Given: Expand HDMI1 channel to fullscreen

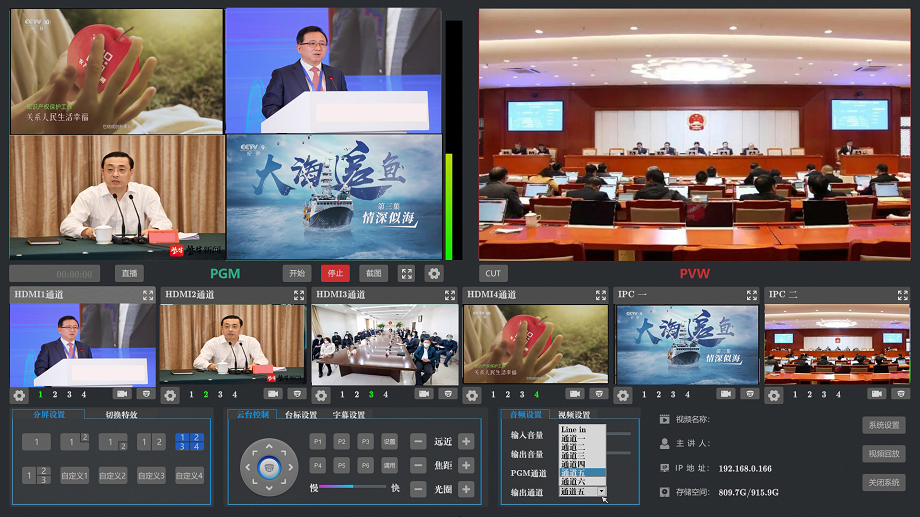Looking at the screenshot, I should click(148, 295).
